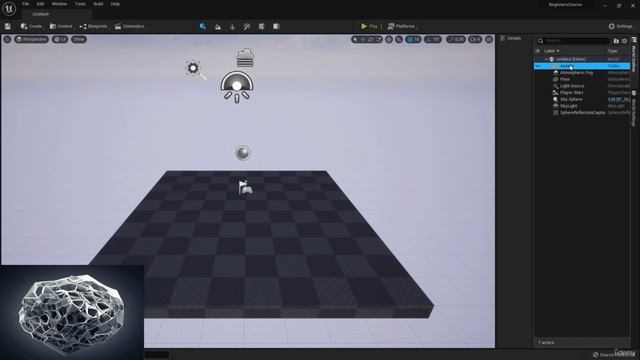Screen dimensions: 640x360
Task: Open the Lit view mode dropdown
Action: (60, 39)
